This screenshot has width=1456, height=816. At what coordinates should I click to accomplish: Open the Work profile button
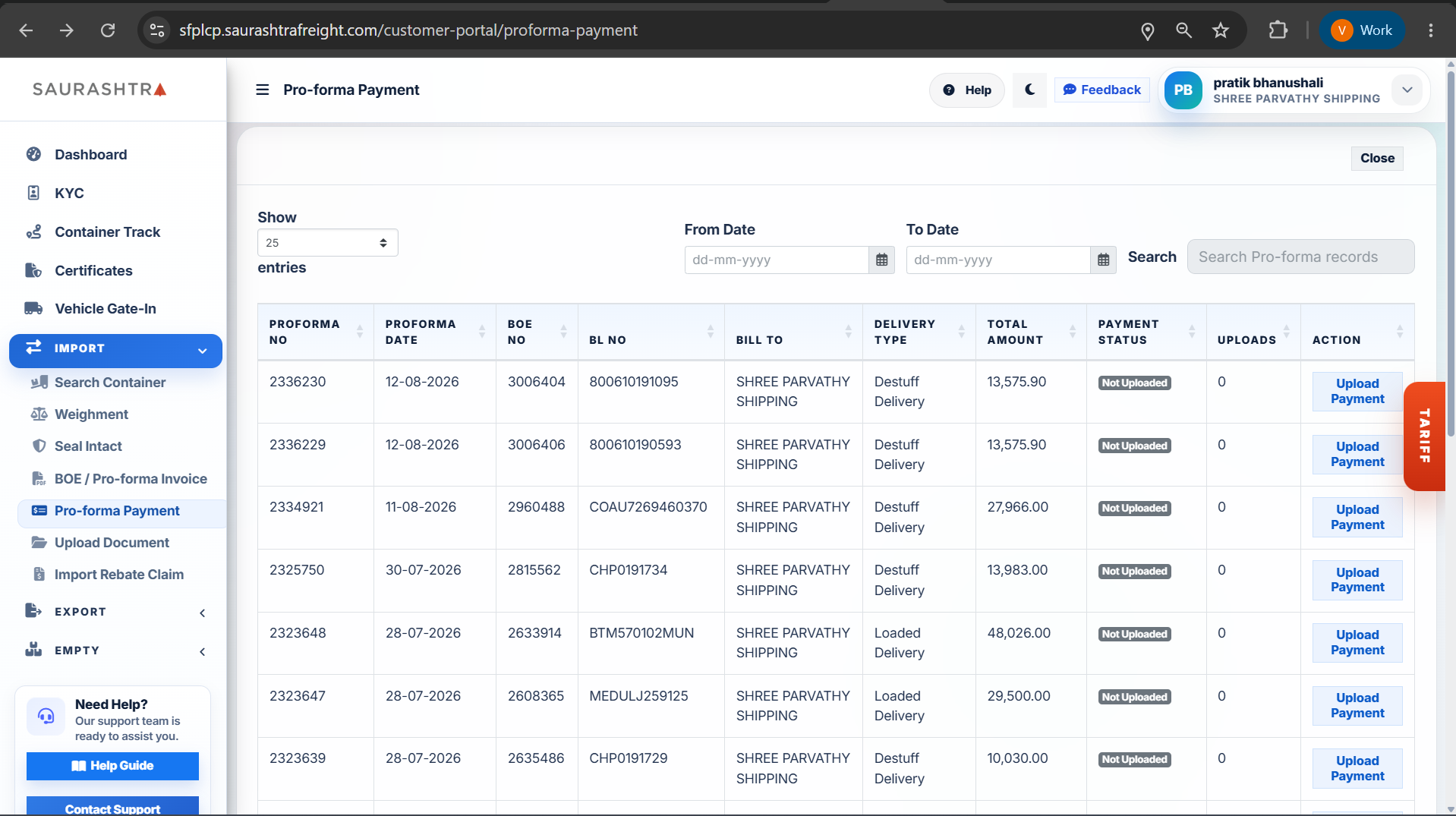[x=1362, y=30]
